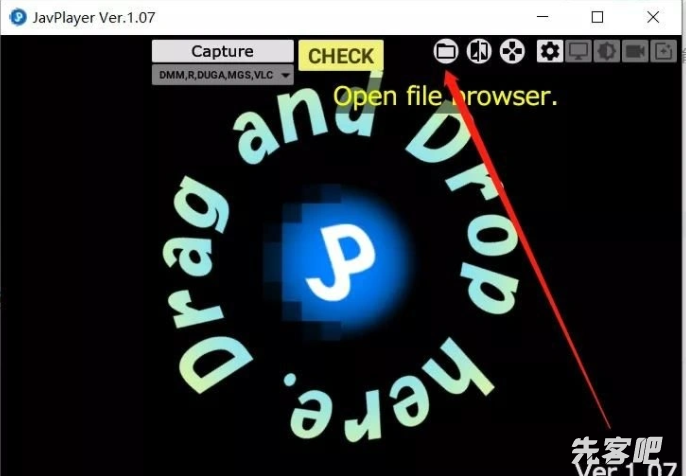Open settings with the gear icon
Viewport: 686px width, 476px height.
pyautogui.click(x=549, y=51)
